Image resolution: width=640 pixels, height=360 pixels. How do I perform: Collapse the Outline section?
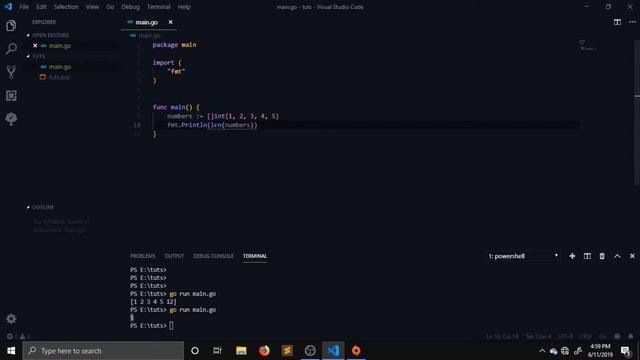point(40,207)
